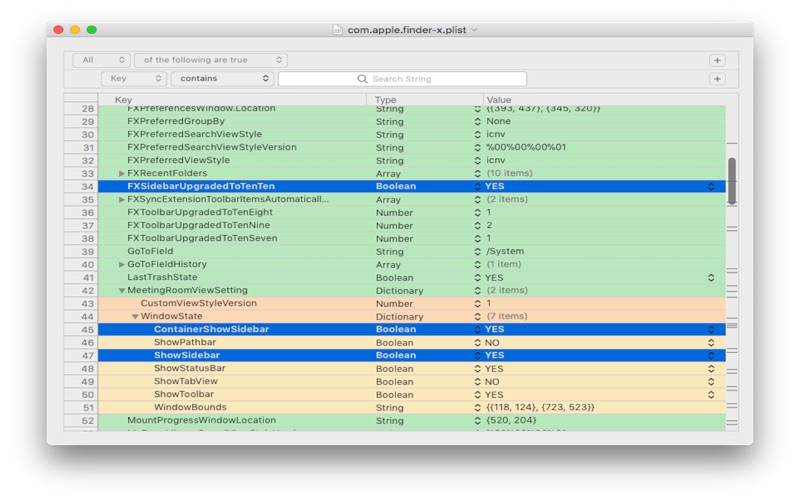Select the LastTrashState key
Screen dimensions: 800x500
coord(162,277)
